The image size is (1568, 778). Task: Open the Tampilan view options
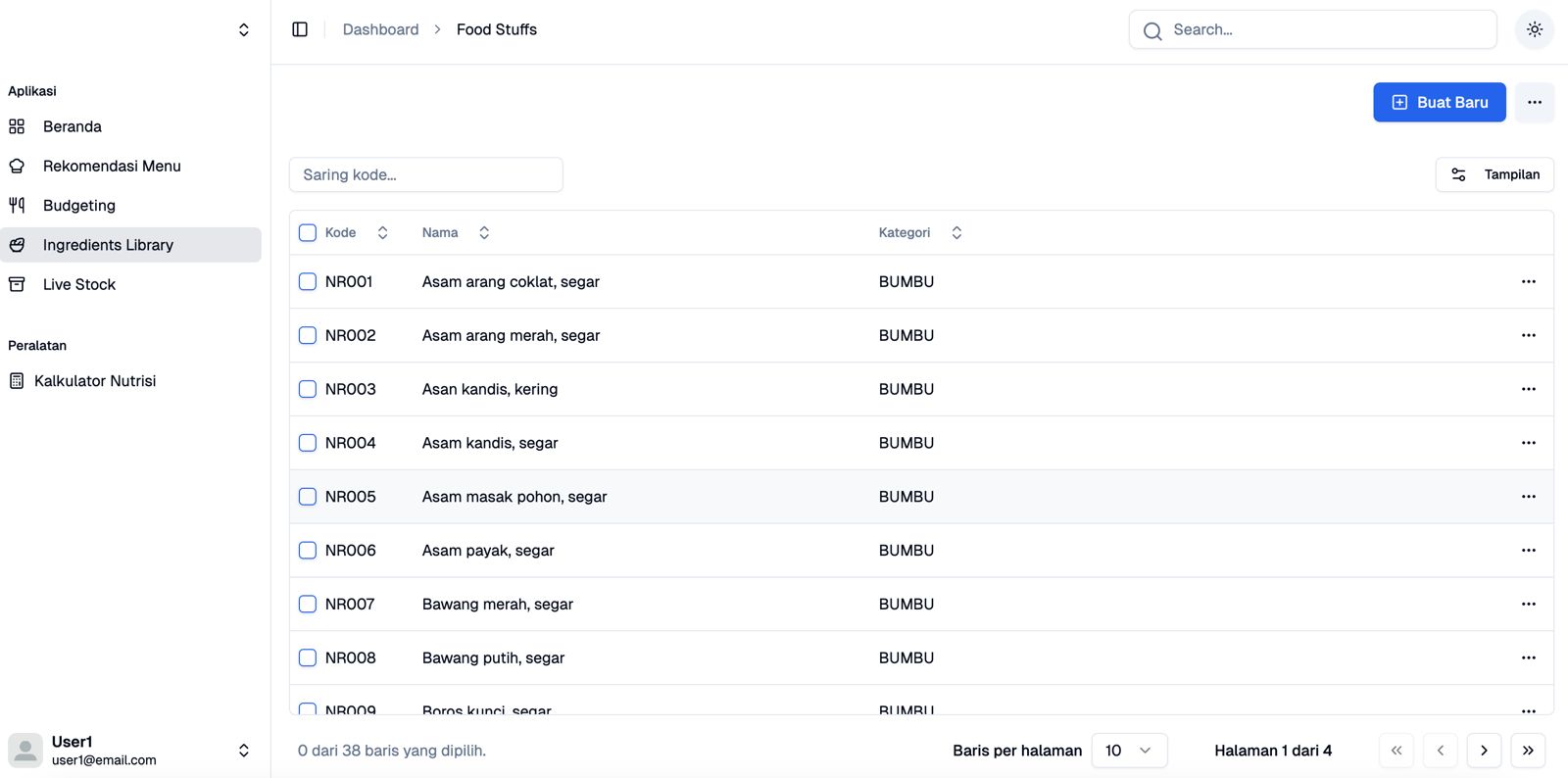coord(1494,174)
